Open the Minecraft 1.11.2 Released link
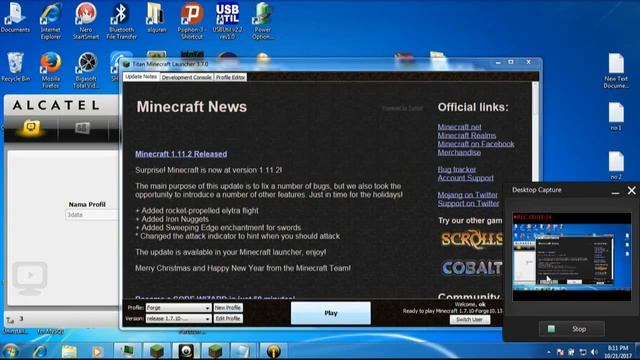Viewport: 640px width, 360px height. (181, 154)
